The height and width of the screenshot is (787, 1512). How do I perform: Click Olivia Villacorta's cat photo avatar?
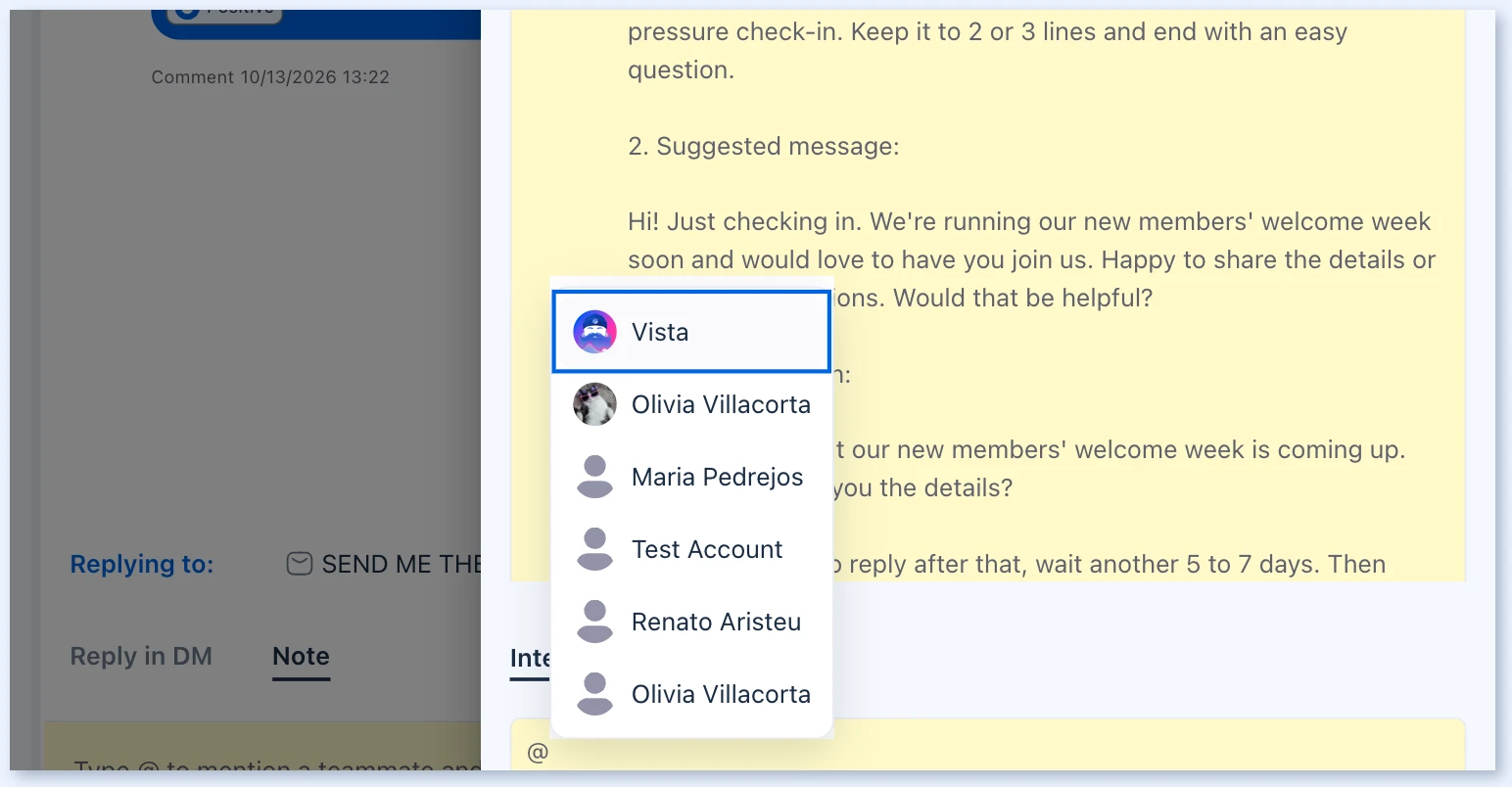(x=594, y=404)
